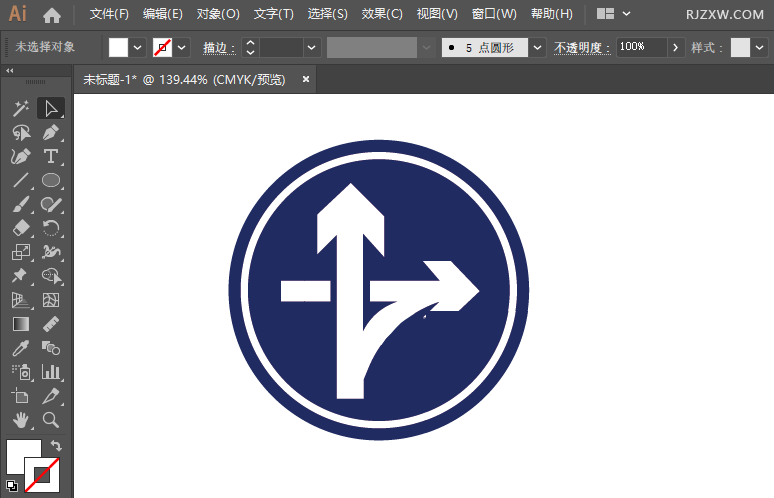Click the stroke weight stepper arrows
774x498 pixels.
coord(250,48)
